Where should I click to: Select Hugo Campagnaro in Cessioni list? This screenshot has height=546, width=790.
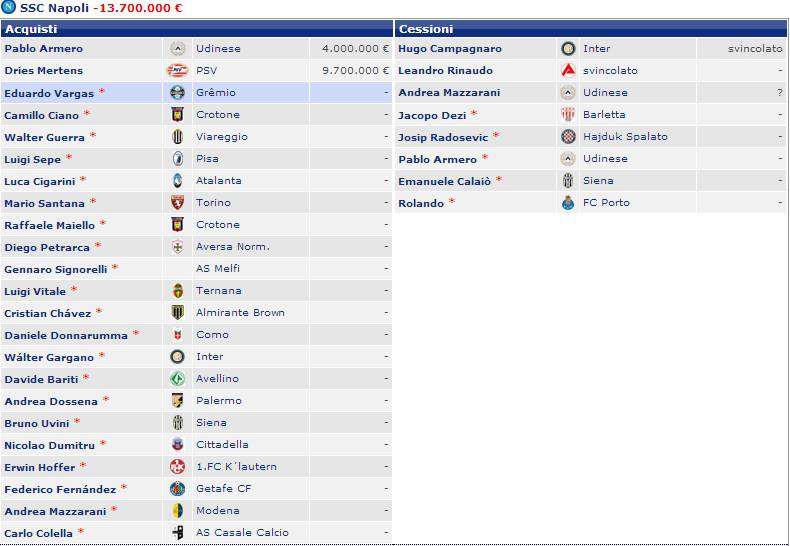click(x=450, y=49)
